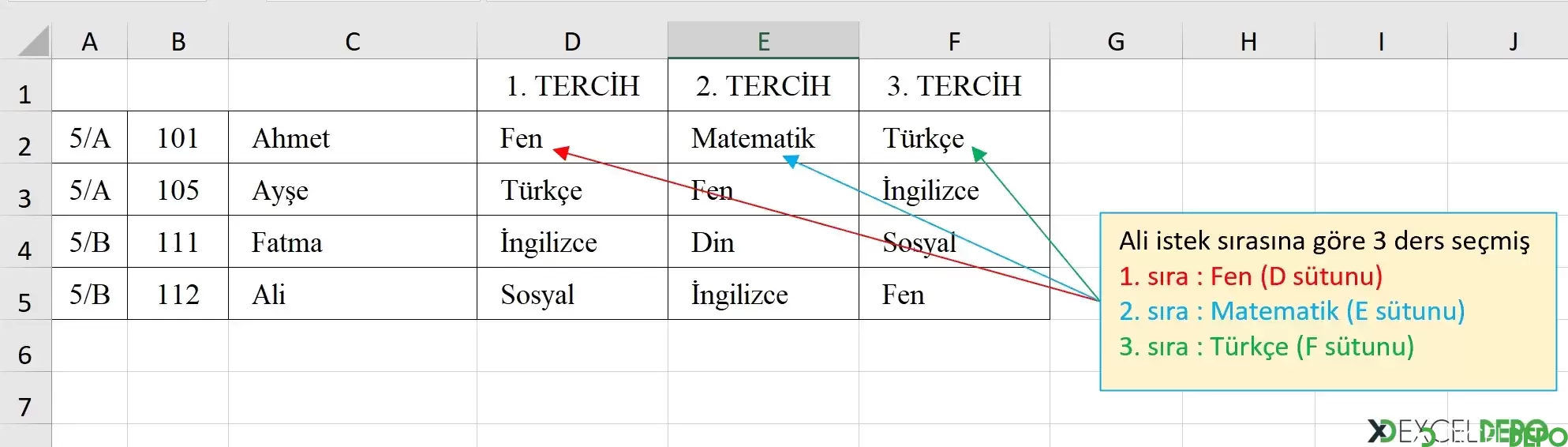Image resolution: width=1568 pixels, height=447 pixels.
Task: Click the cell containing Ali
Action: [x=353, y=294]
